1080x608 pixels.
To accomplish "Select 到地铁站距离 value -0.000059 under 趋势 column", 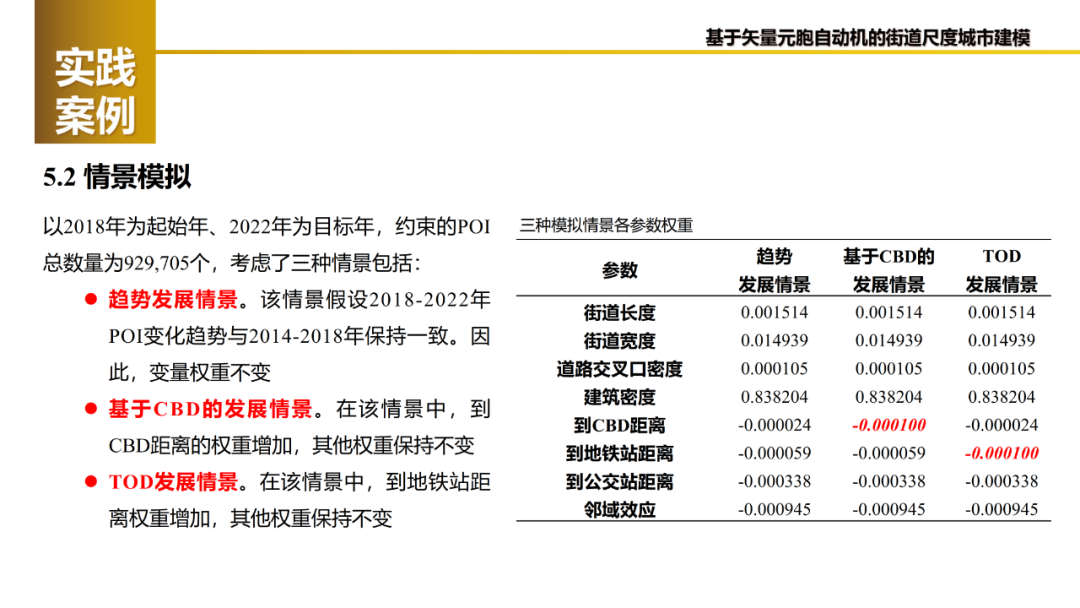I will pos(774,454).
